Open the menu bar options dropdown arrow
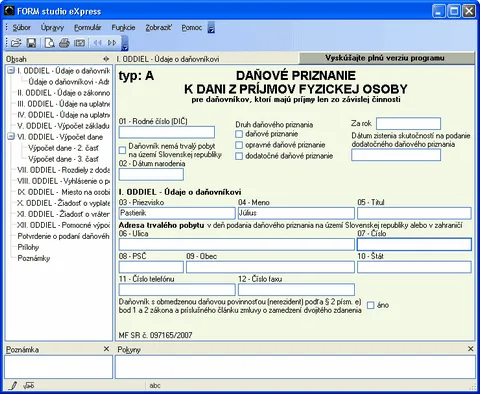This screenshot has width=480, height=394. pos(211,27)
